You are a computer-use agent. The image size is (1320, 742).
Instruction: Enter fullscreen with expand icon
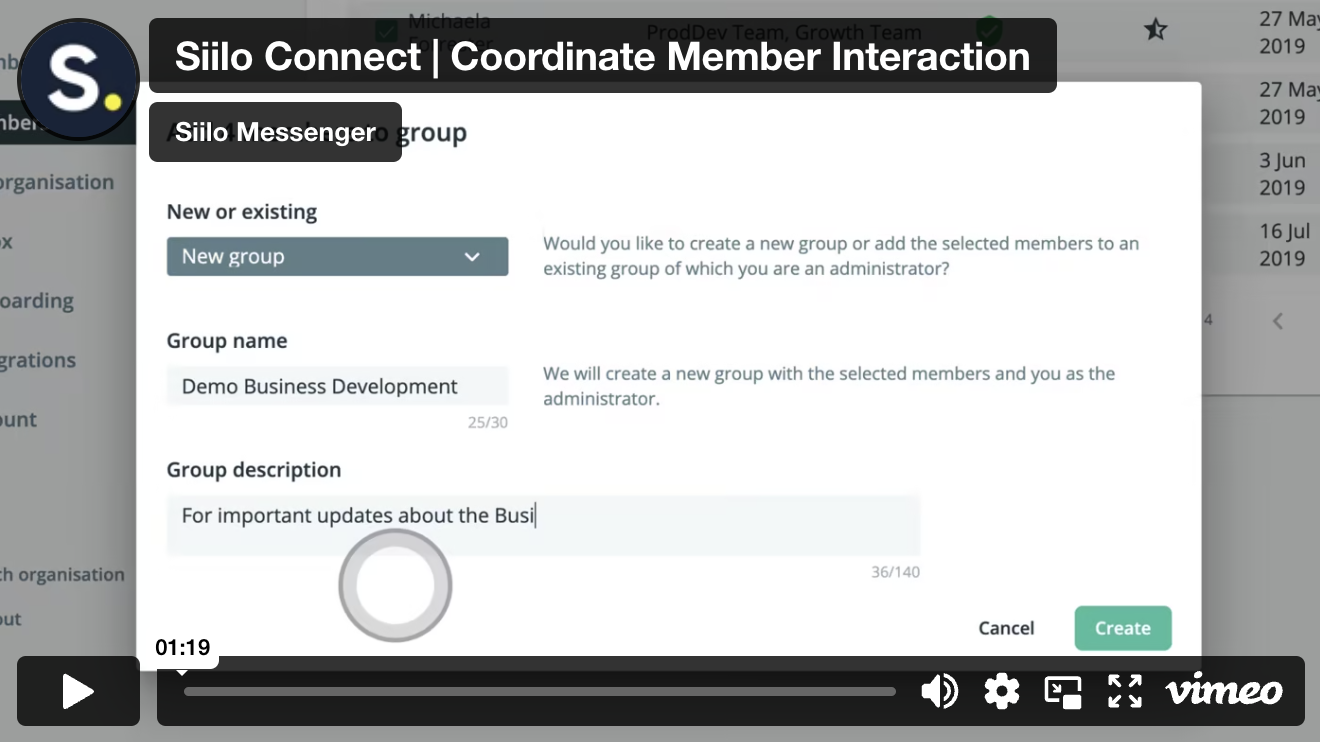[x=1125, y=691]
